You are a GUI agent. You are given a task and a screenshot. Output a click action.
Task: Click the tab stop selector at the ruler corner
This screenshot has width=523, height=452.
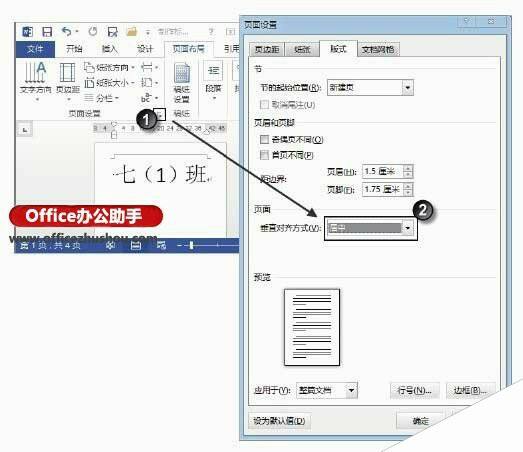click(x=25, y=130)
